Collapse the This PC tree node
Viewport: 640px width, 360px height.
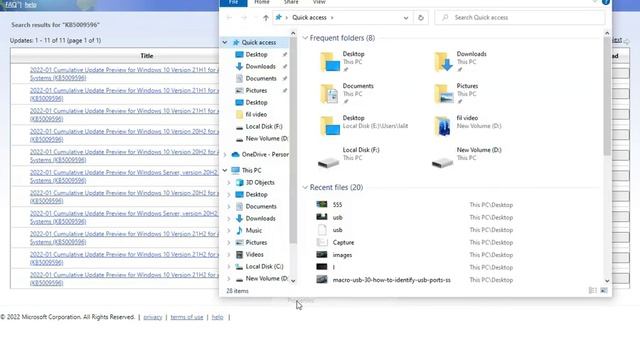pyautogui.click(x=225, y=171)
